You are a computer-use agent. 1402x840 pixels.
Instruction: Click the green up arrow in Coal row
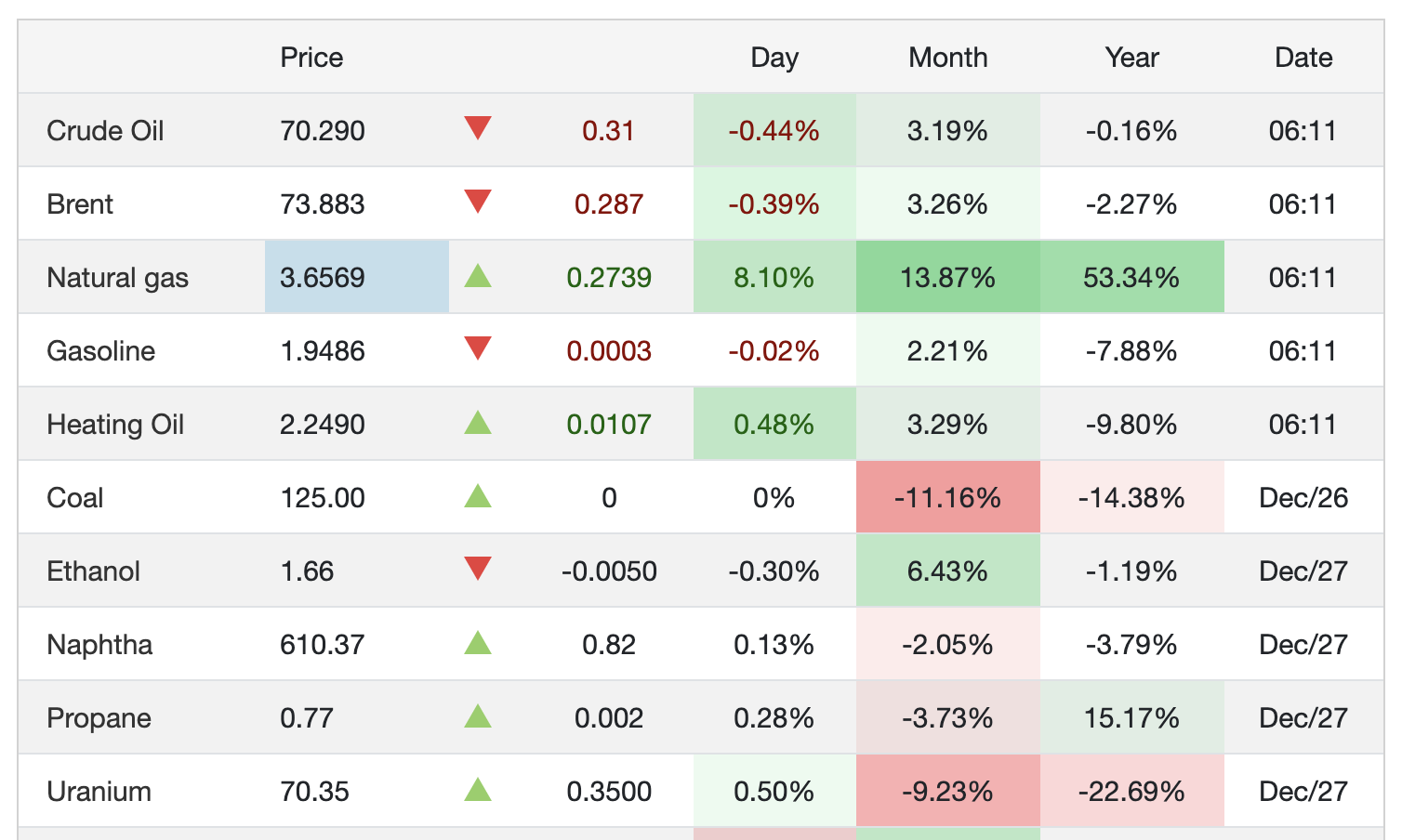[478, 495]
